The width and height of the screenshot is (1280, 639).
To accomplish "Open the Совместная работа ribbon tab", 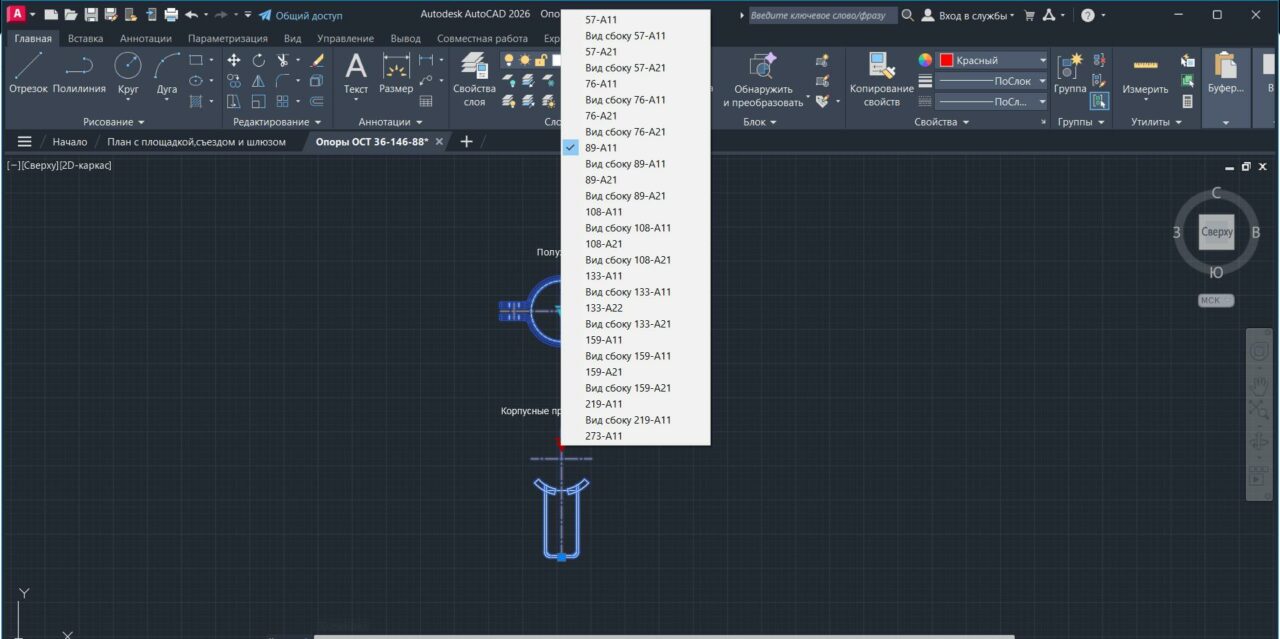I will coord(482,38).
